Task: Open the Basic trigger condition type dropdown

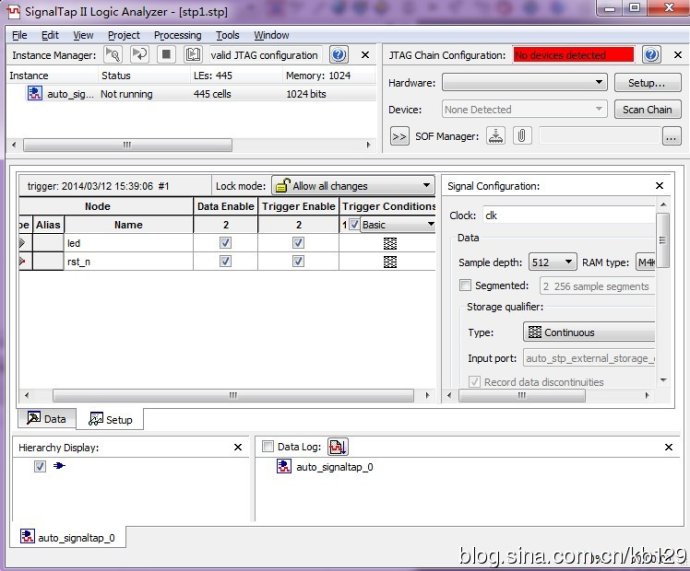Action: 398,225
